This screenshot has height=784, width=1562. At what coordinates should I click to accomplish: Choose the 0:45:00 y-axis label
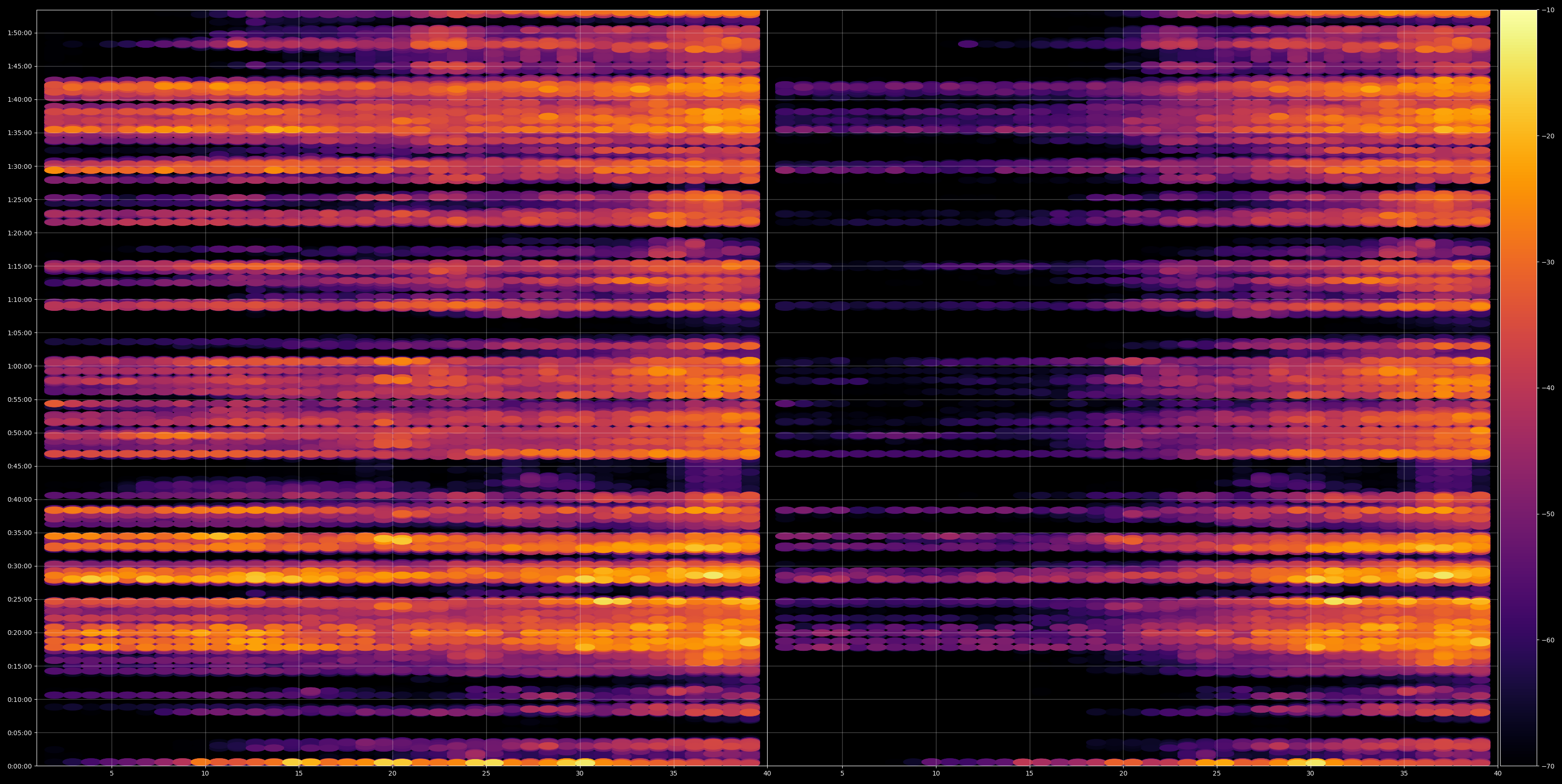pyautogui.click(x=19, y=466)
